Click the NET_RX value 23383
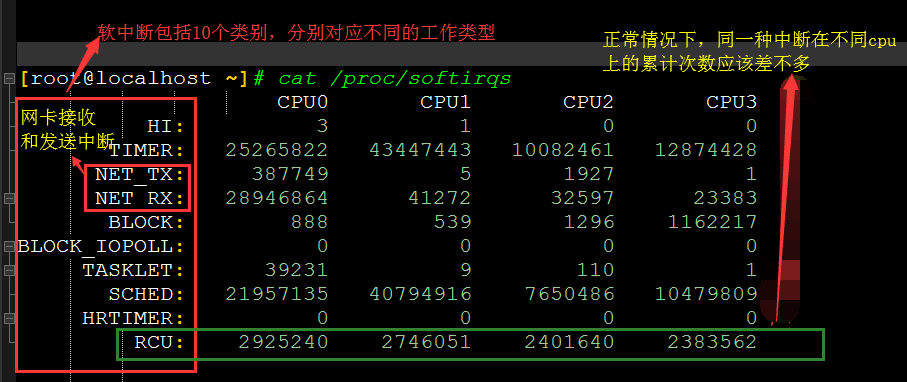 coord(725,199)
